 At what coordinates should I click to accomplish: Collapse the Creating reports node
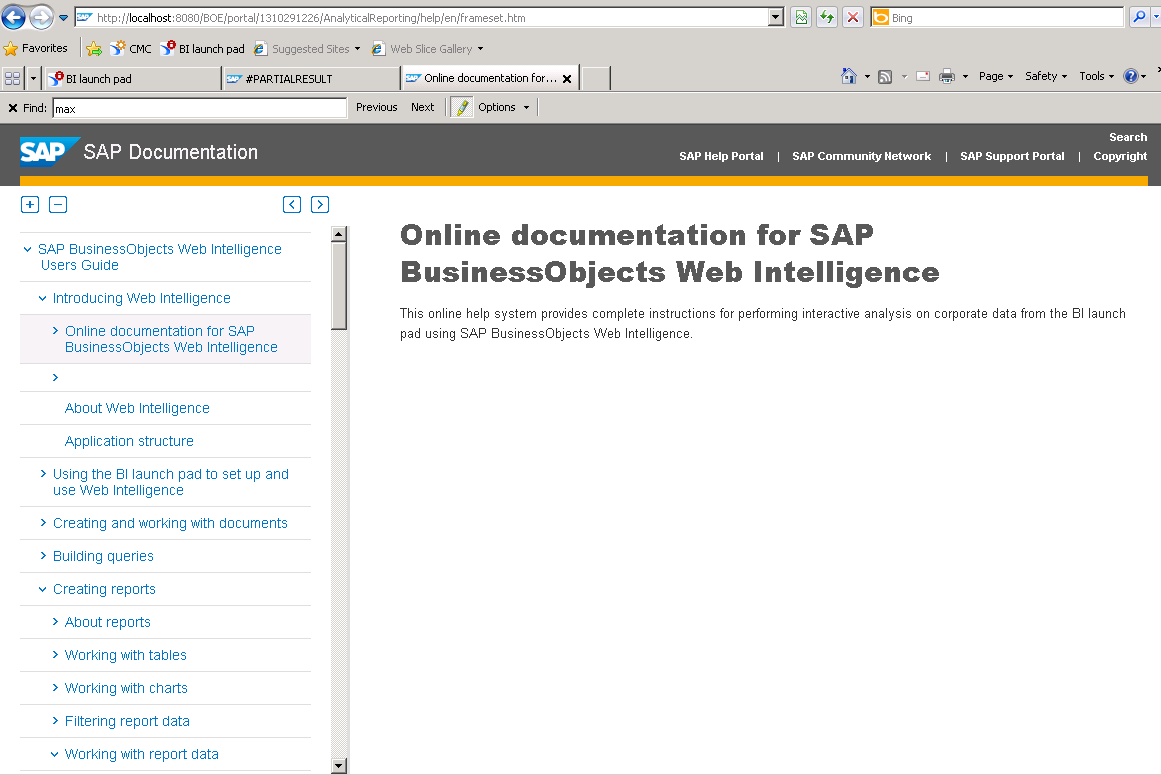(42, 589)
